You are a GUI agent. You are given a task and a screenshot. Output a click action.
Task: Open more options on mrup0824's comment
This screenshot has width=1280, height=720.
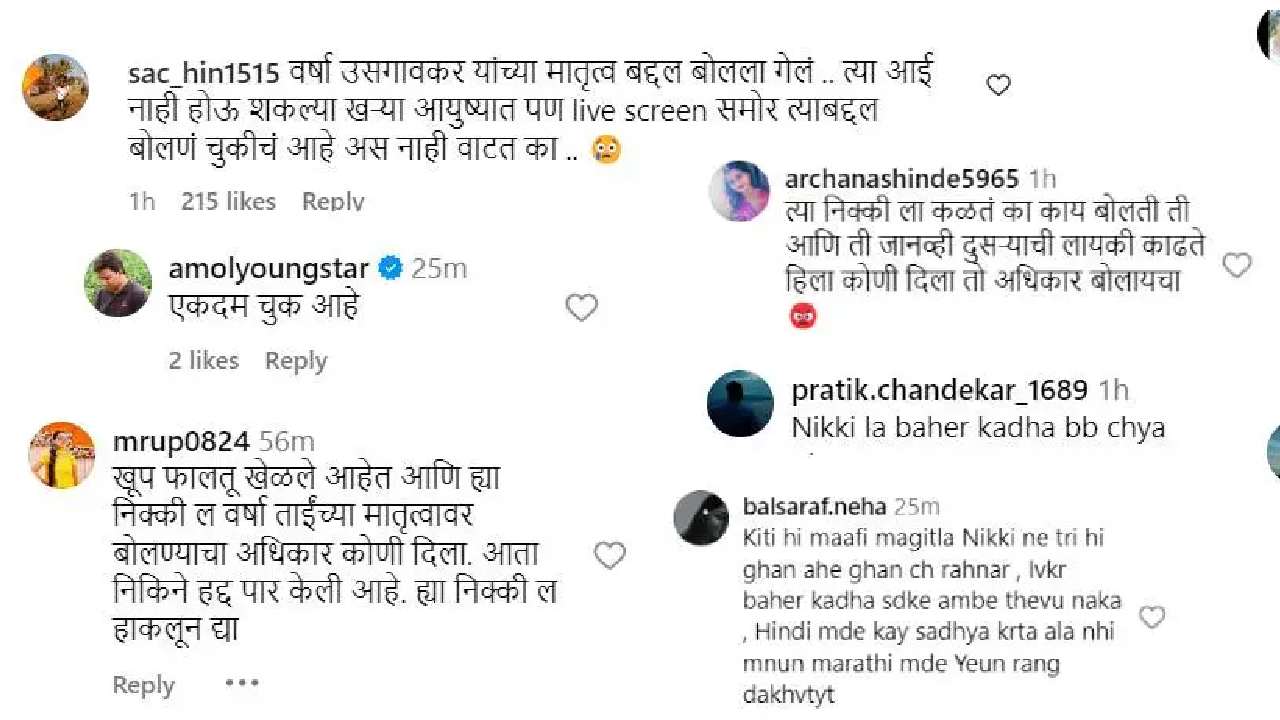coord(241,684)
